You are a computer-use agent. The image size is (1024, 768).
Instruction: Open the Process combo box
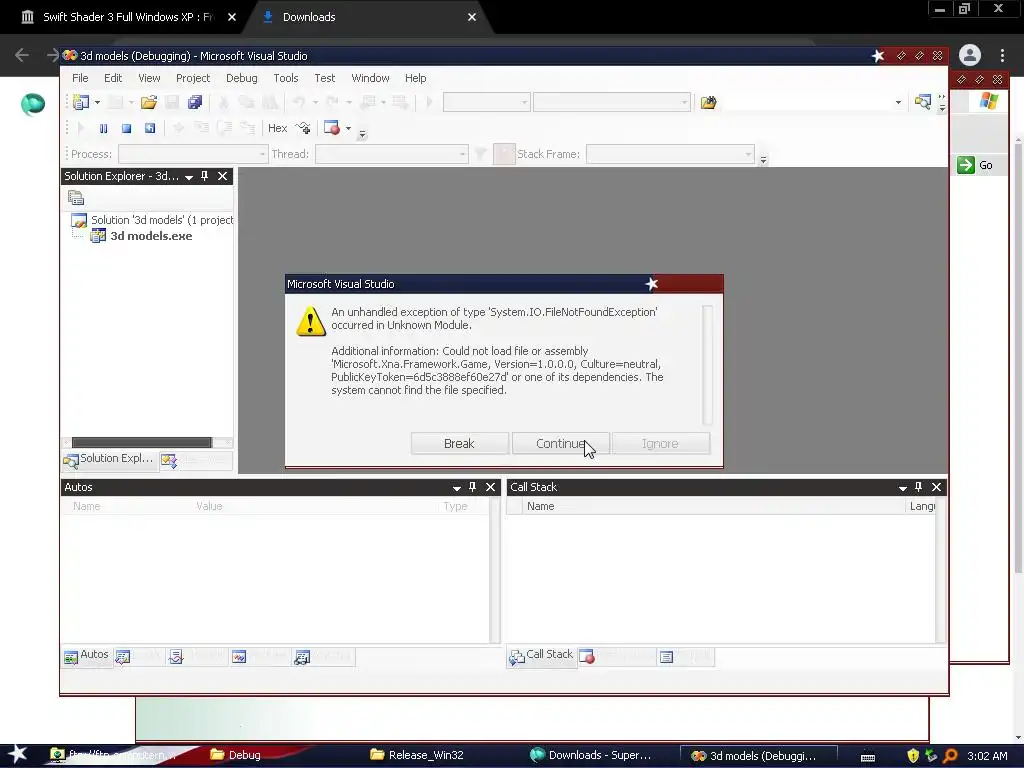[193, 154]
